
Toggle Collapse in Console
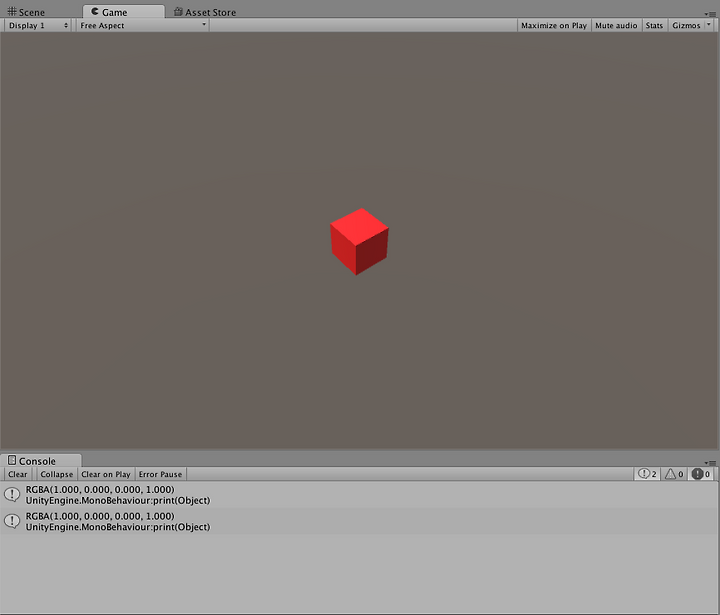click(56, 474)
